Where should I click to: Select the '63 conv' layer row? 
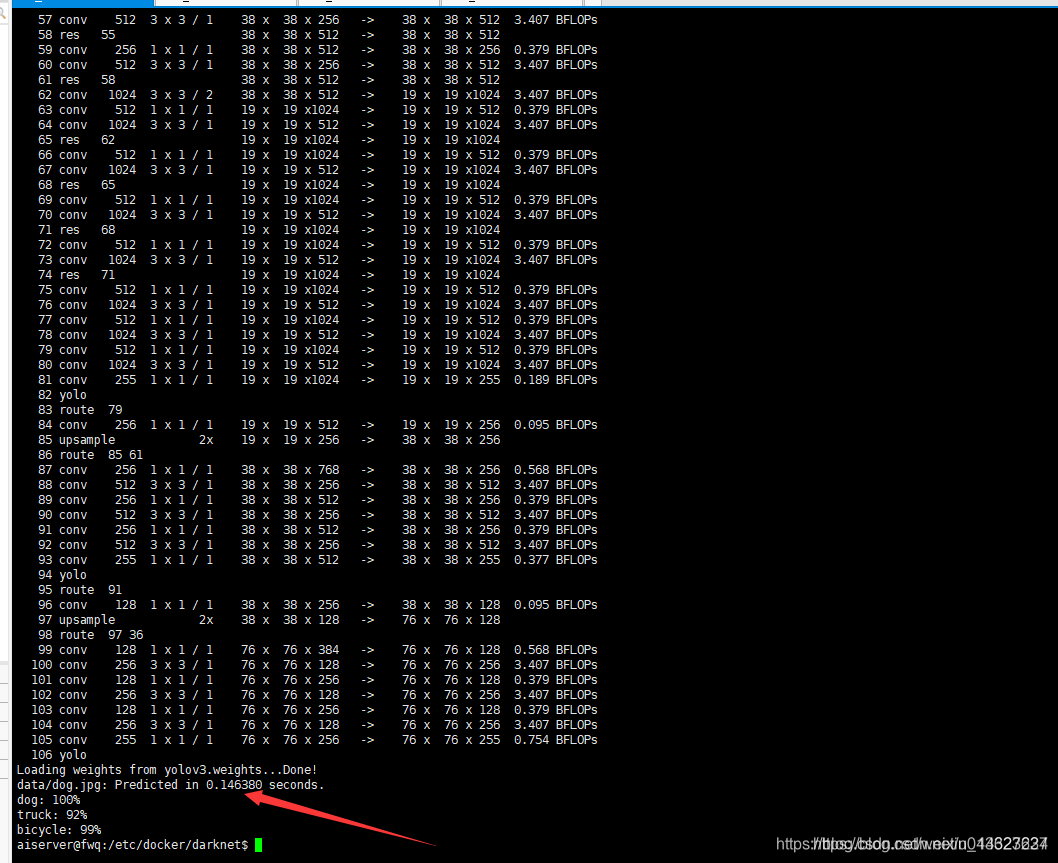[317, 110]
